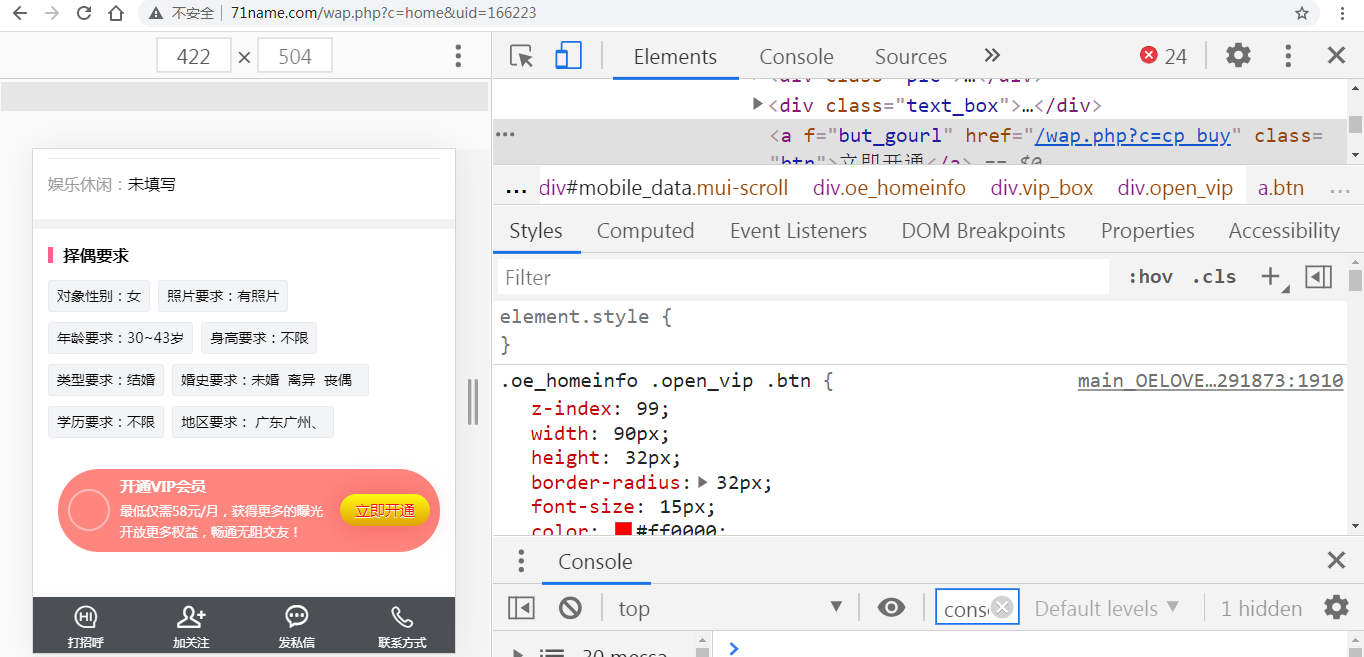
Task: Open console settings gear
Action: pyautogui.click(x=1336, y=608)
